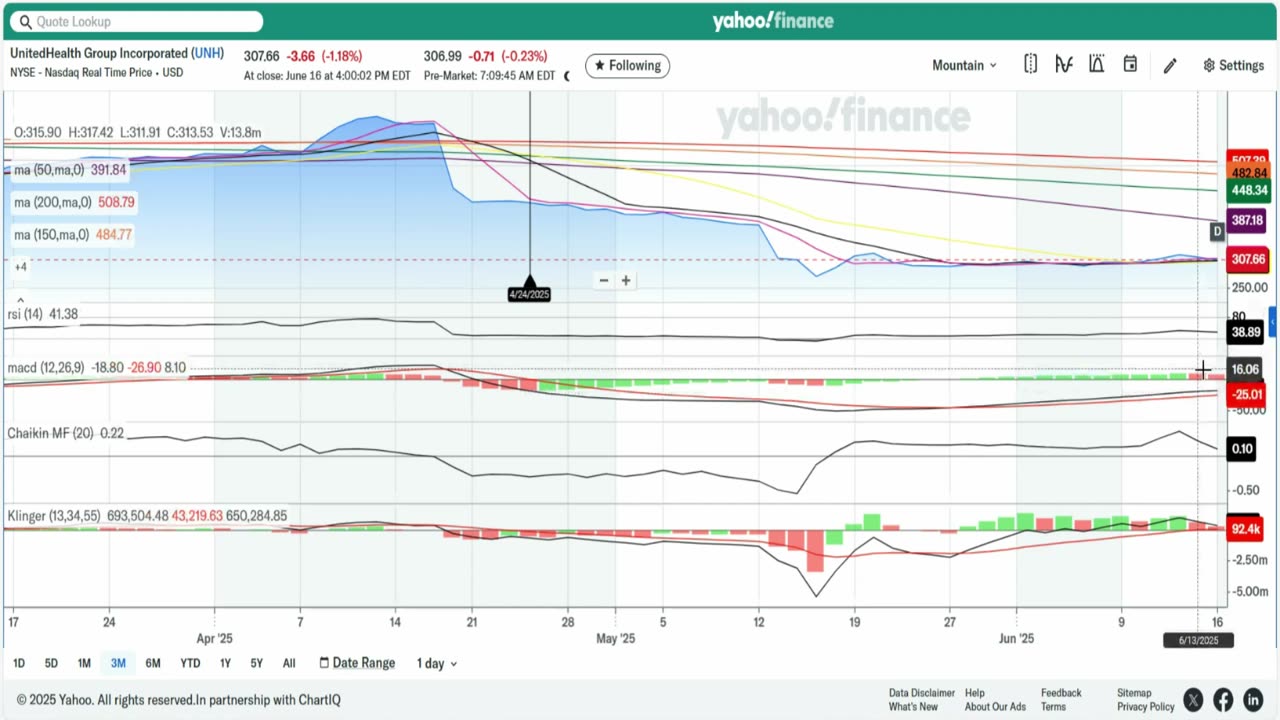The height and width of the screenshot is (720, 1280).
Task: Open chart Settings
Action: [x=1233, y=65]
